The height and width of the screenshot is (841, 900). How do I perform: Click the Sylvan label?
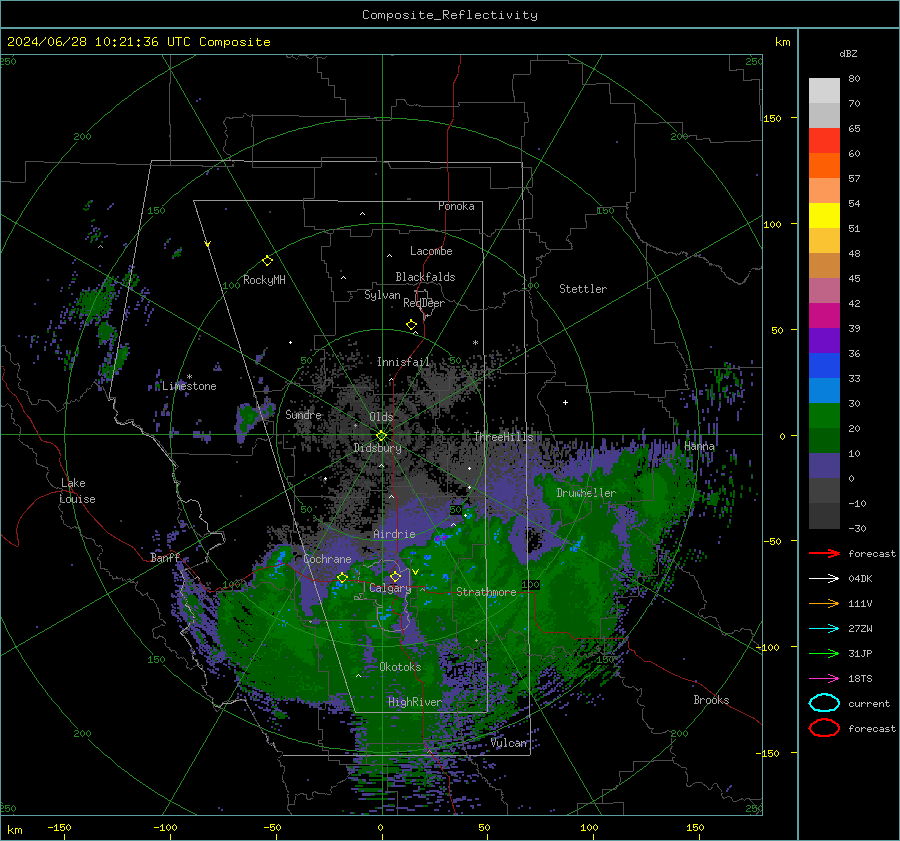tap(382, 295)
